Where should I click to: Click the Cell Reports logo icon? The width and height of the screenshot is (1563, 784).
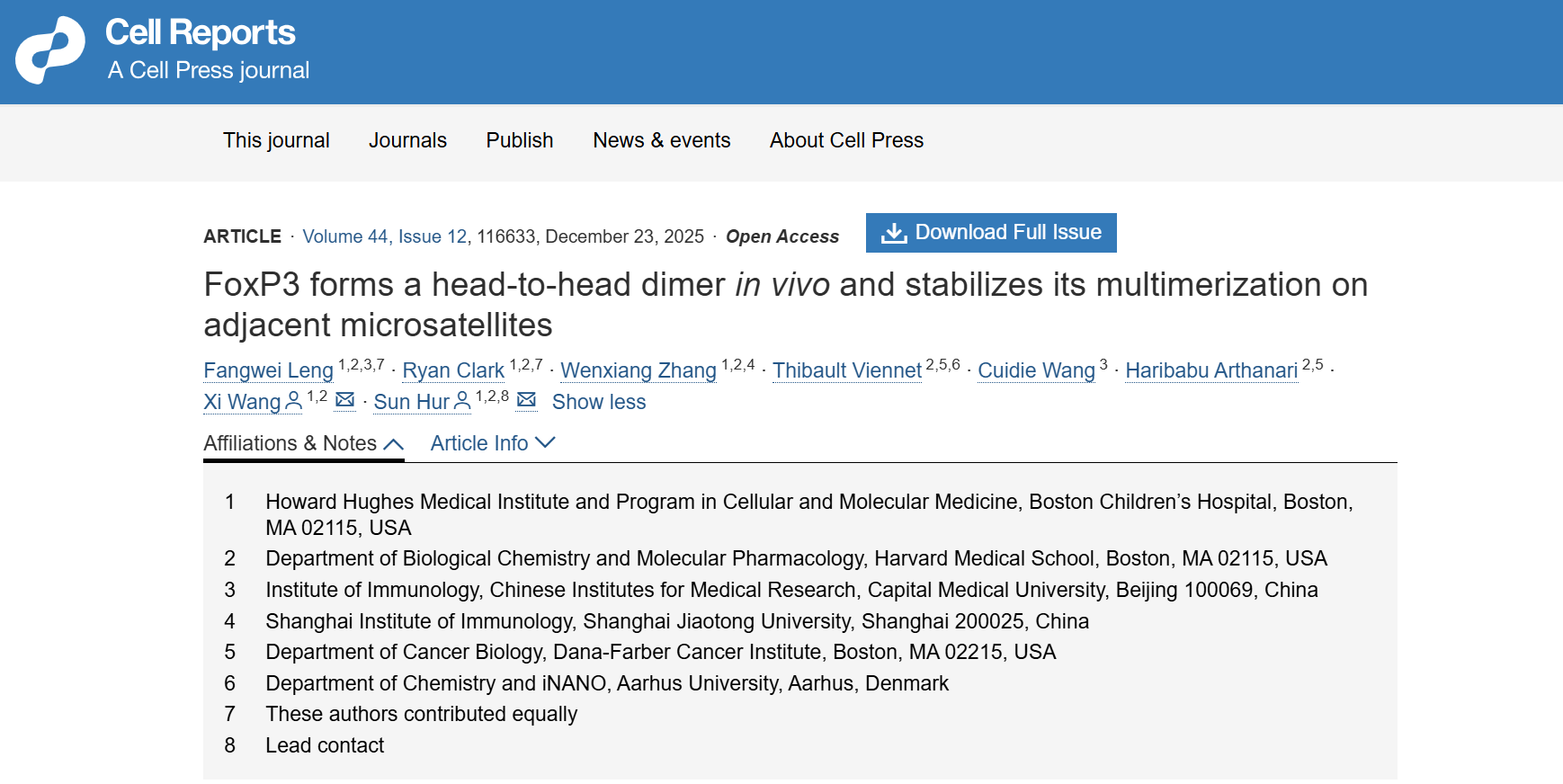tap(50, 50)
